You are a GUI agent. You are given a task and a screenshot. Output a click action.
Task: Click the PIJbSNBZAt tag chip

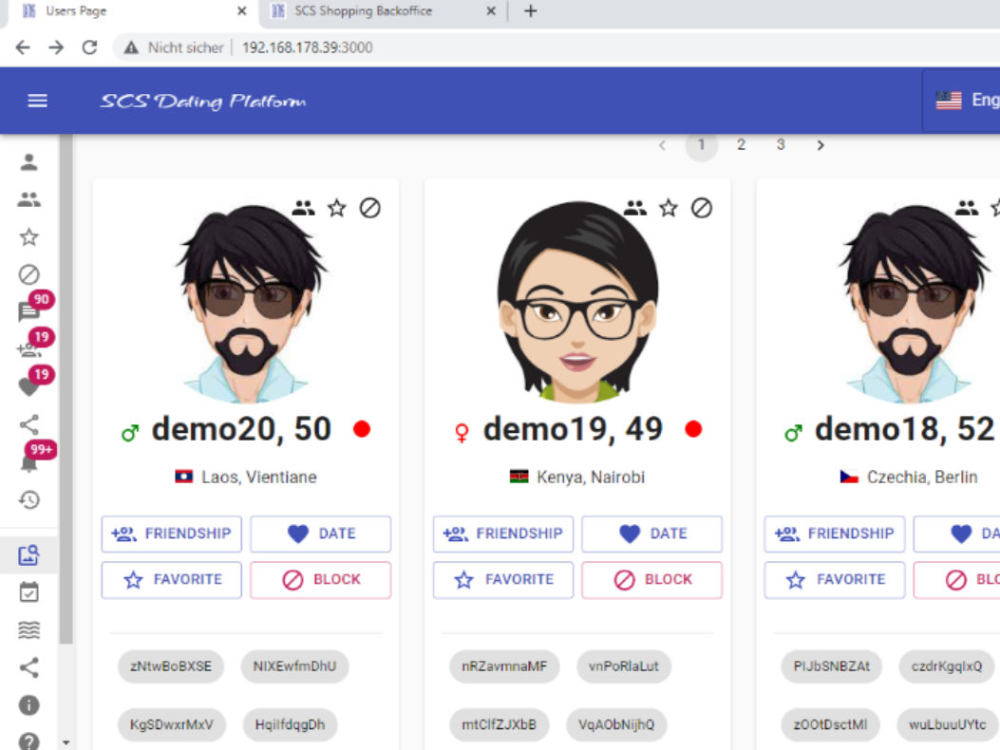[x=832, y=666]
